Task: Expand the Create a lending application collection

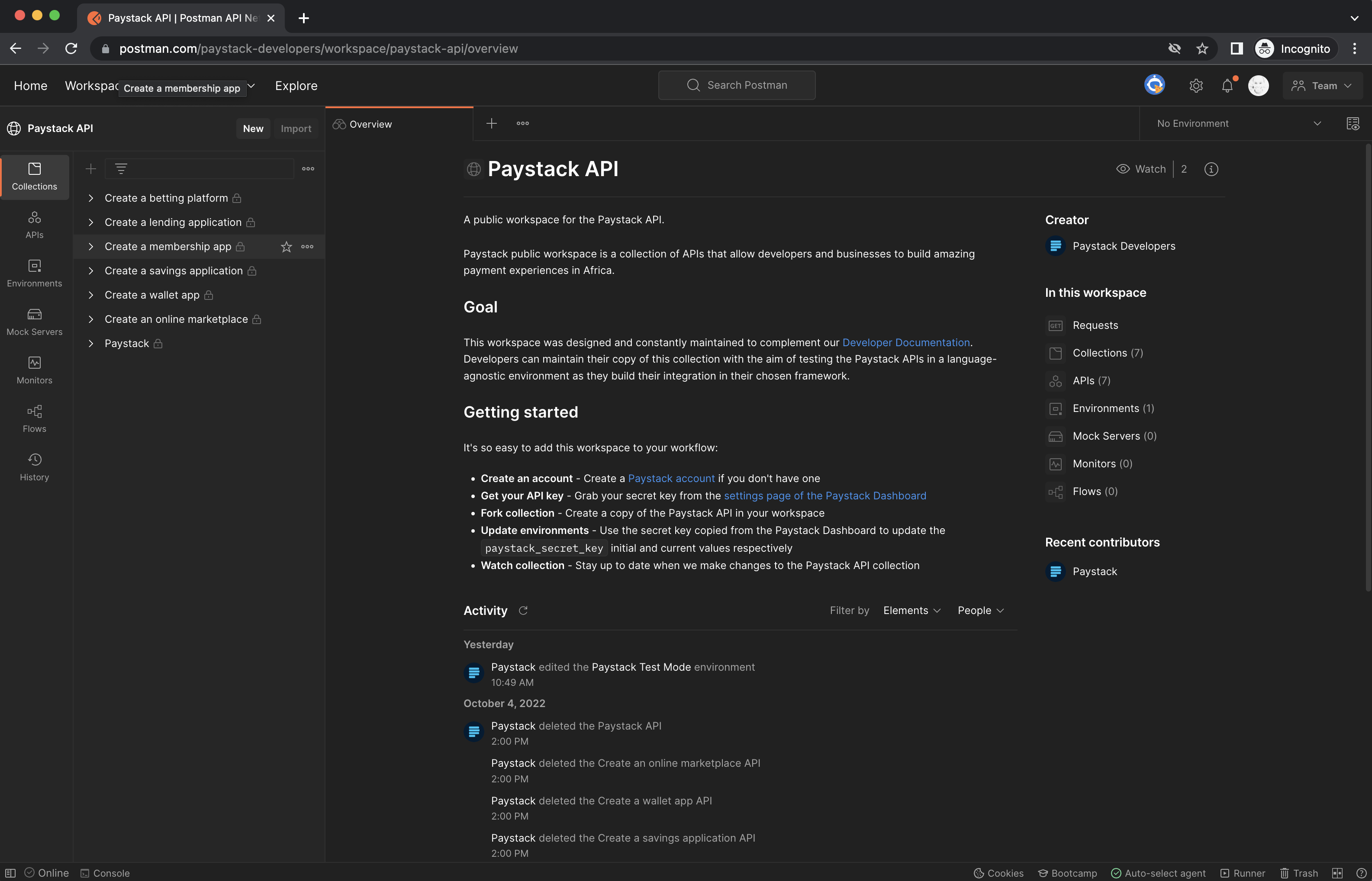Action: [x=90, y=222]
